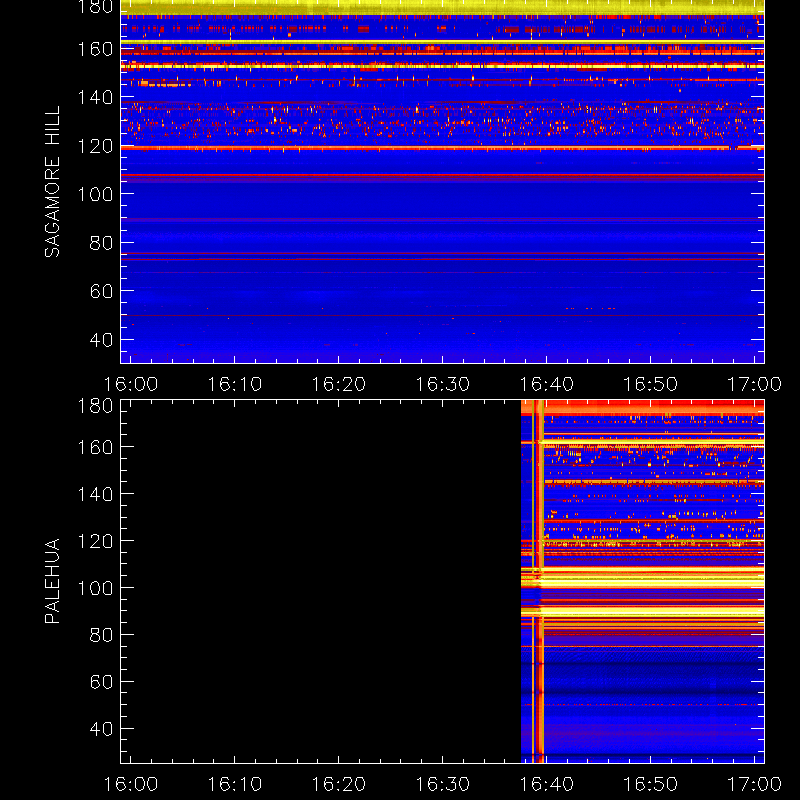Click the 140 tick label on Palehua axis

coord(95,494)
